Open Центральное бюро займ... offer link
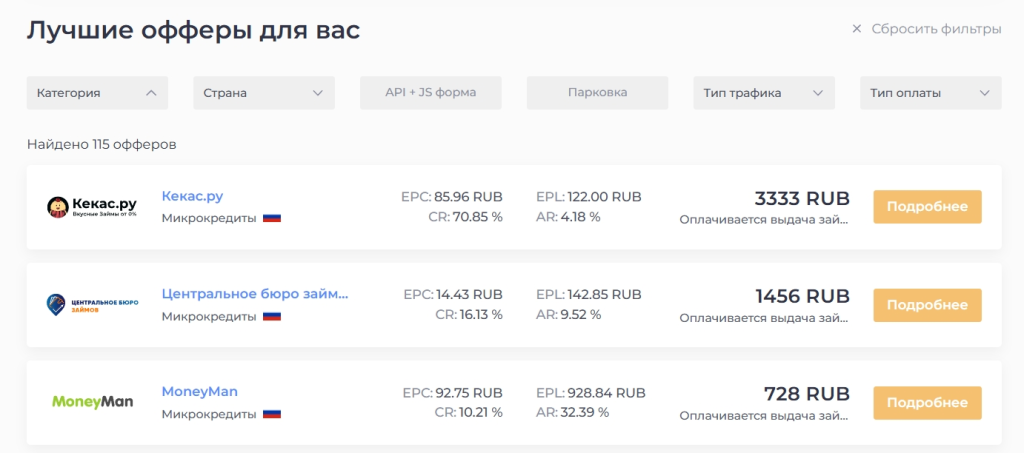This screenshot has width=1024, height=453. point(255,294)
